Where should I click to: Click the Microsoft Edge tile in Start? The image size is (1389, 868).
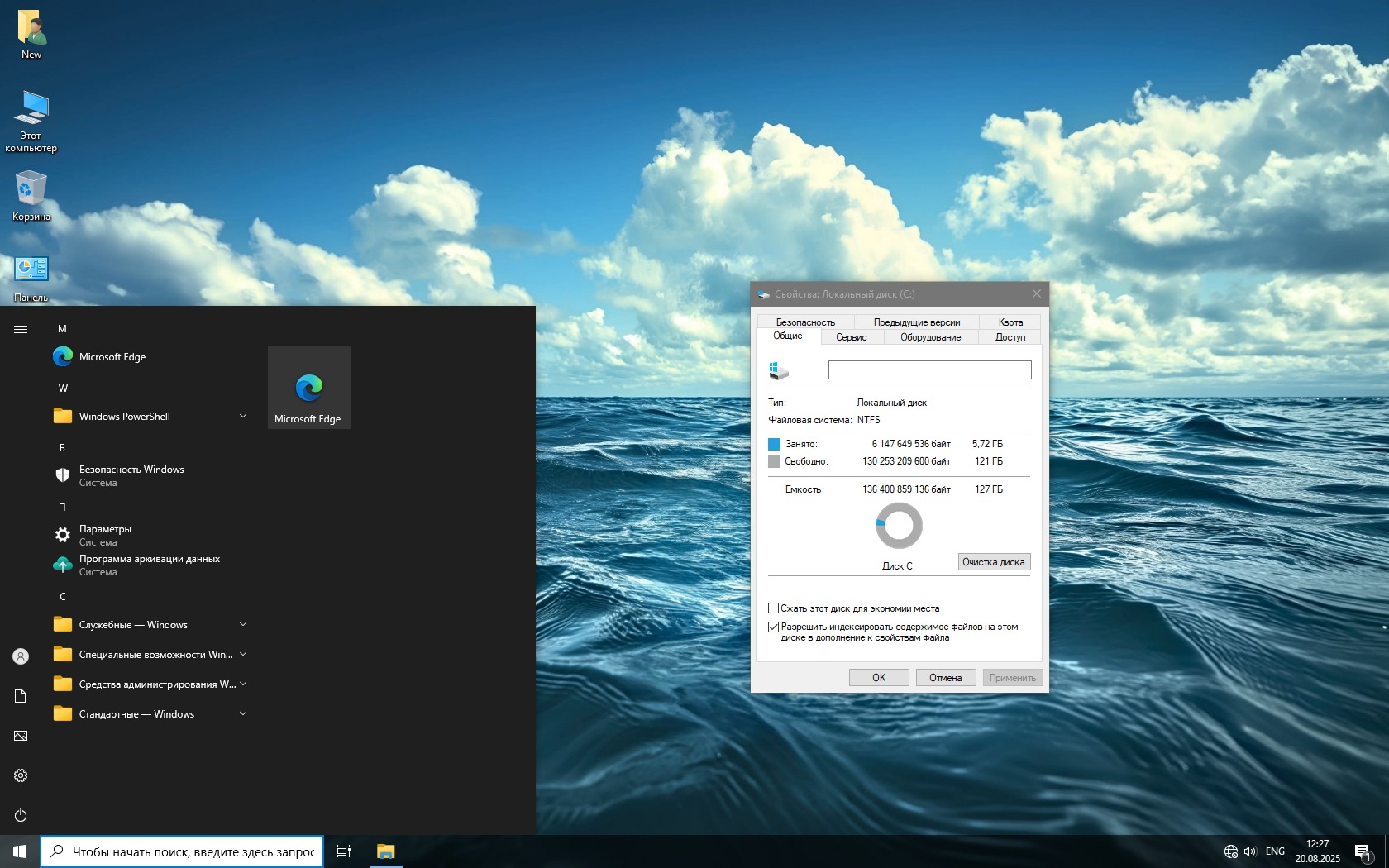click(308, 388)
